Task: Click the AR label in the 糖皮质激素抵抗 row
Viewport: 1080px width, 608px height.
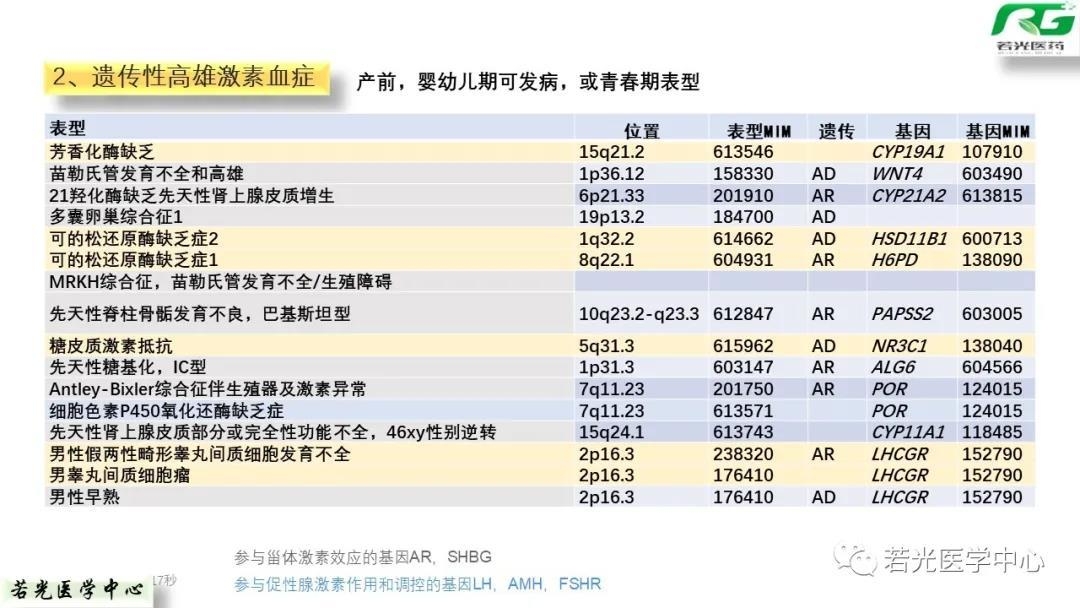Action: pyautogui.click(x=823, y=344)
